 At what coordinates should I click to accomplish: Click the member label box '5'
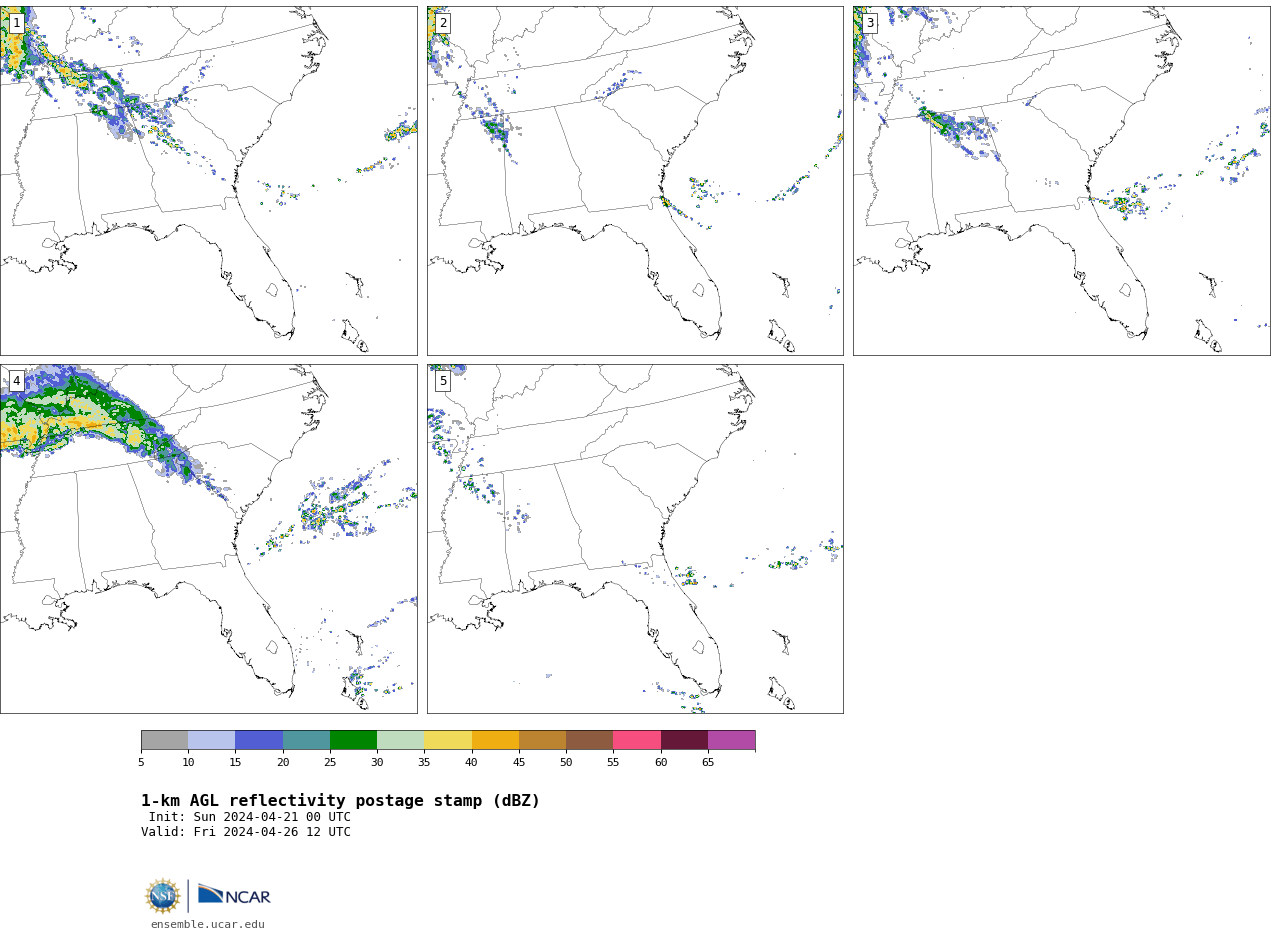coord(443,381)
